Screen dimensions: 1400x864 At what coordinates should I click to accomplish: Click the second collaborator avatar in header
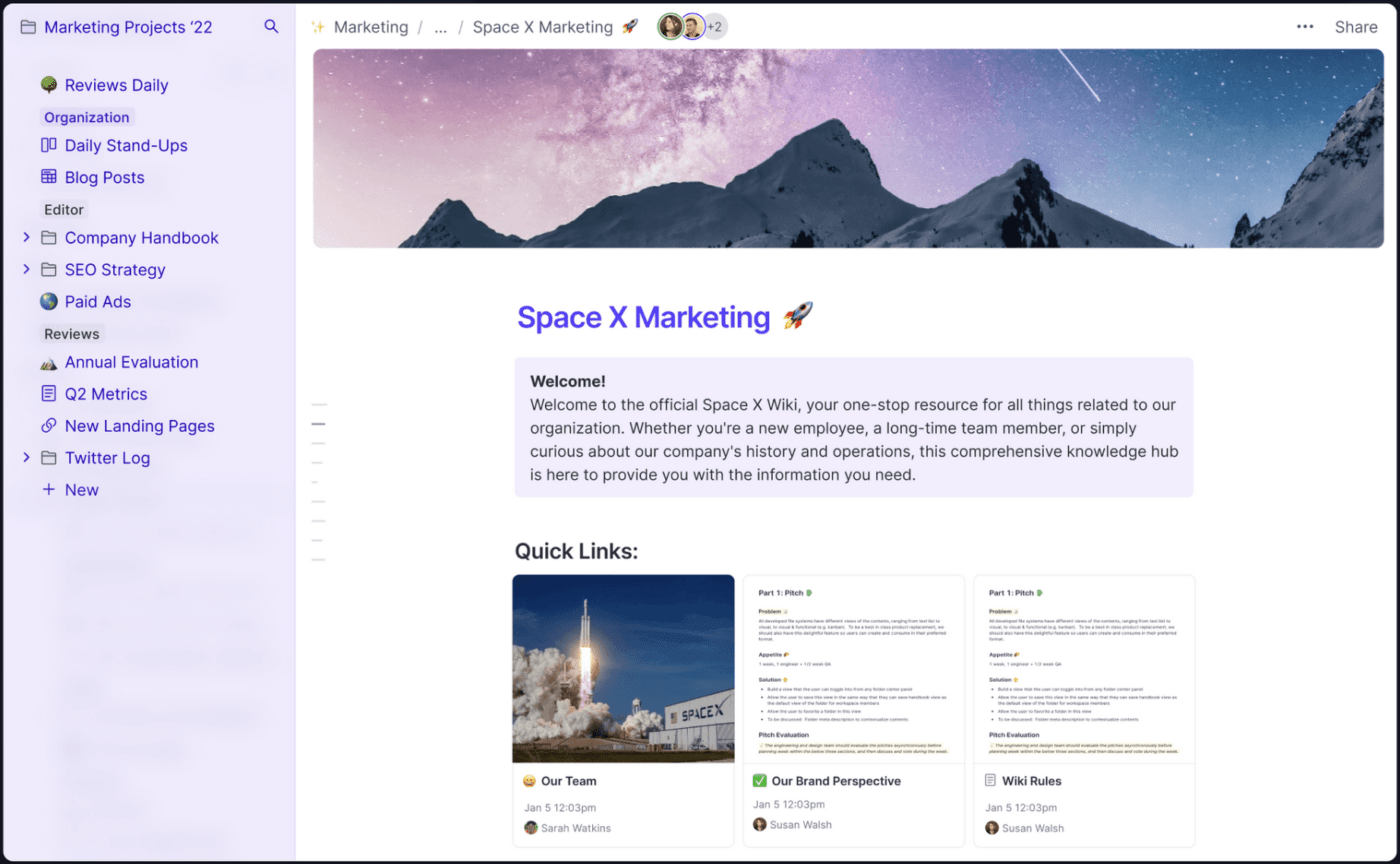click(693, 27)
